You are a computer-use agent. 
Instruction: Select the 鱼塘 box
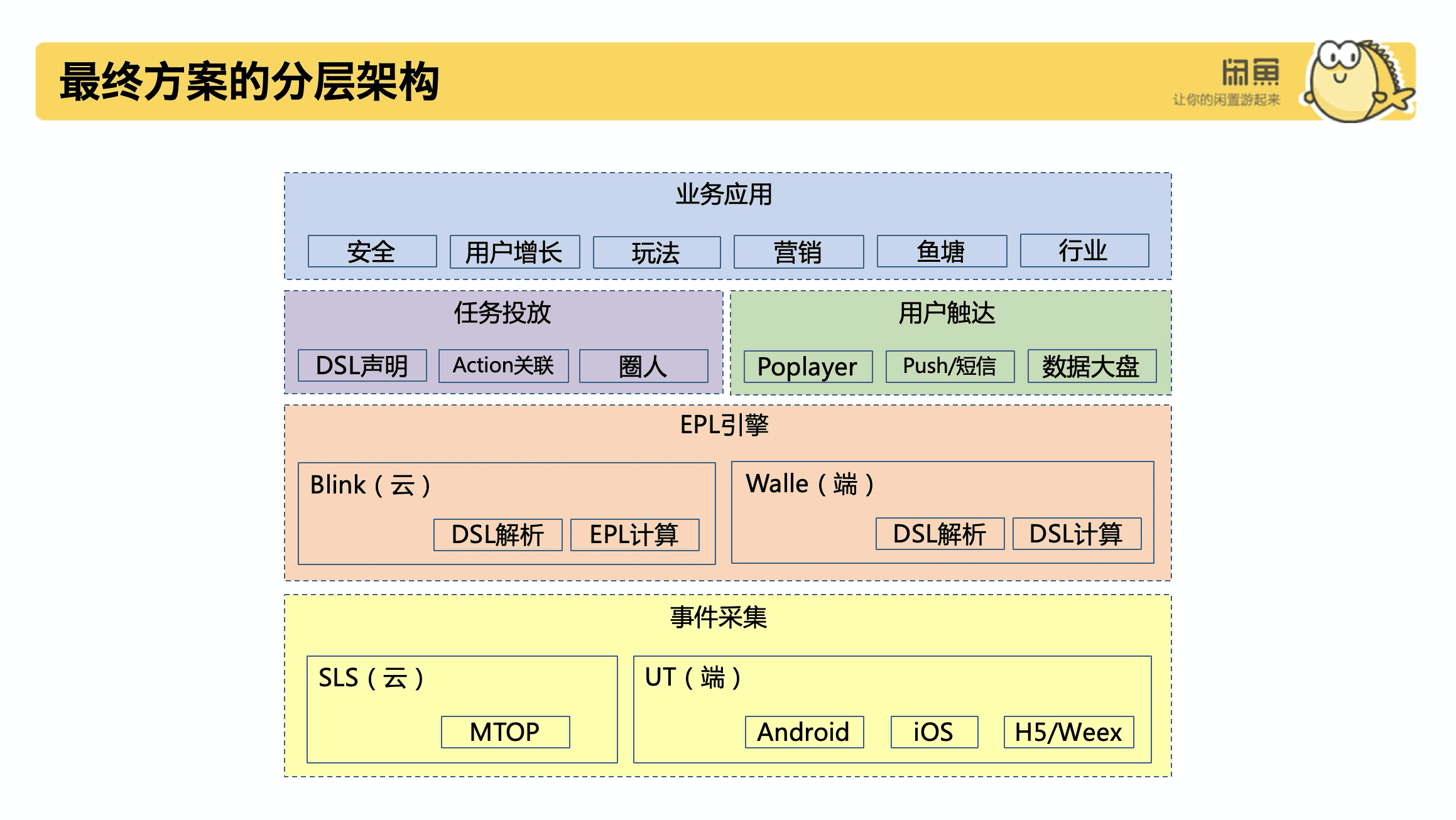941,252
